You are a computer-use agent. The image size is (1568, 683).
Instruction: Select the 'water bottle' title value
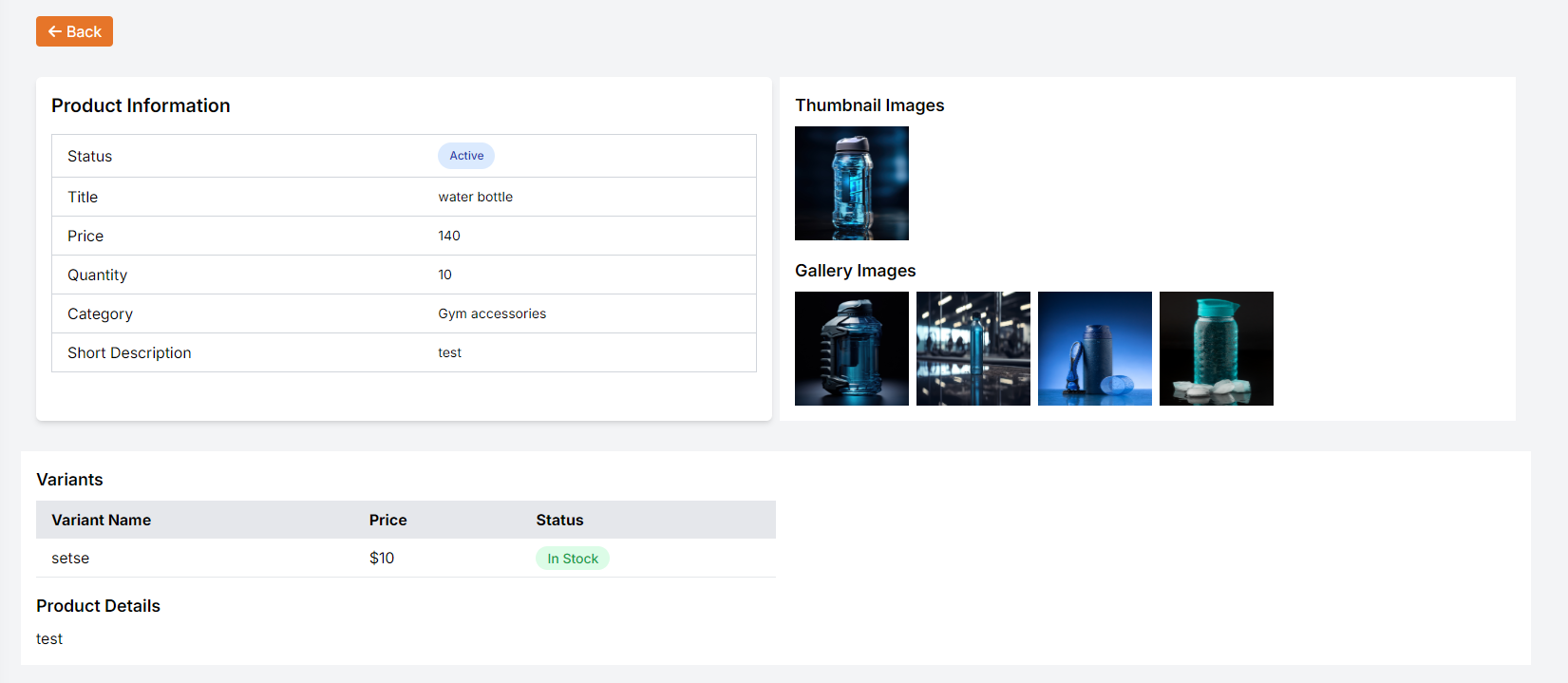475,197
